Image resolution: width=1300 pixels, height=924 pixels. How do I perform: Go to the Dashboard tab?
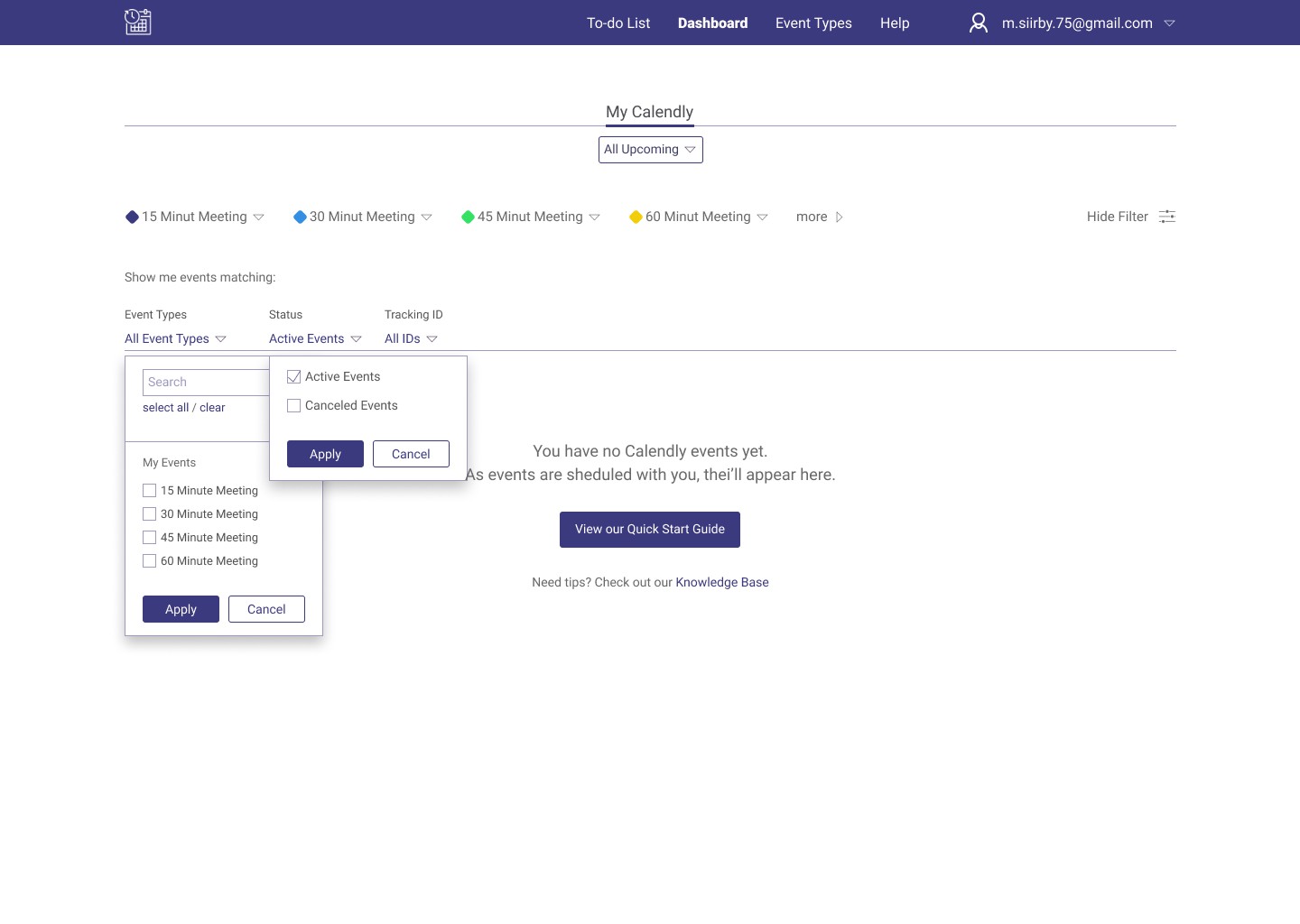(x=712, y=23)
